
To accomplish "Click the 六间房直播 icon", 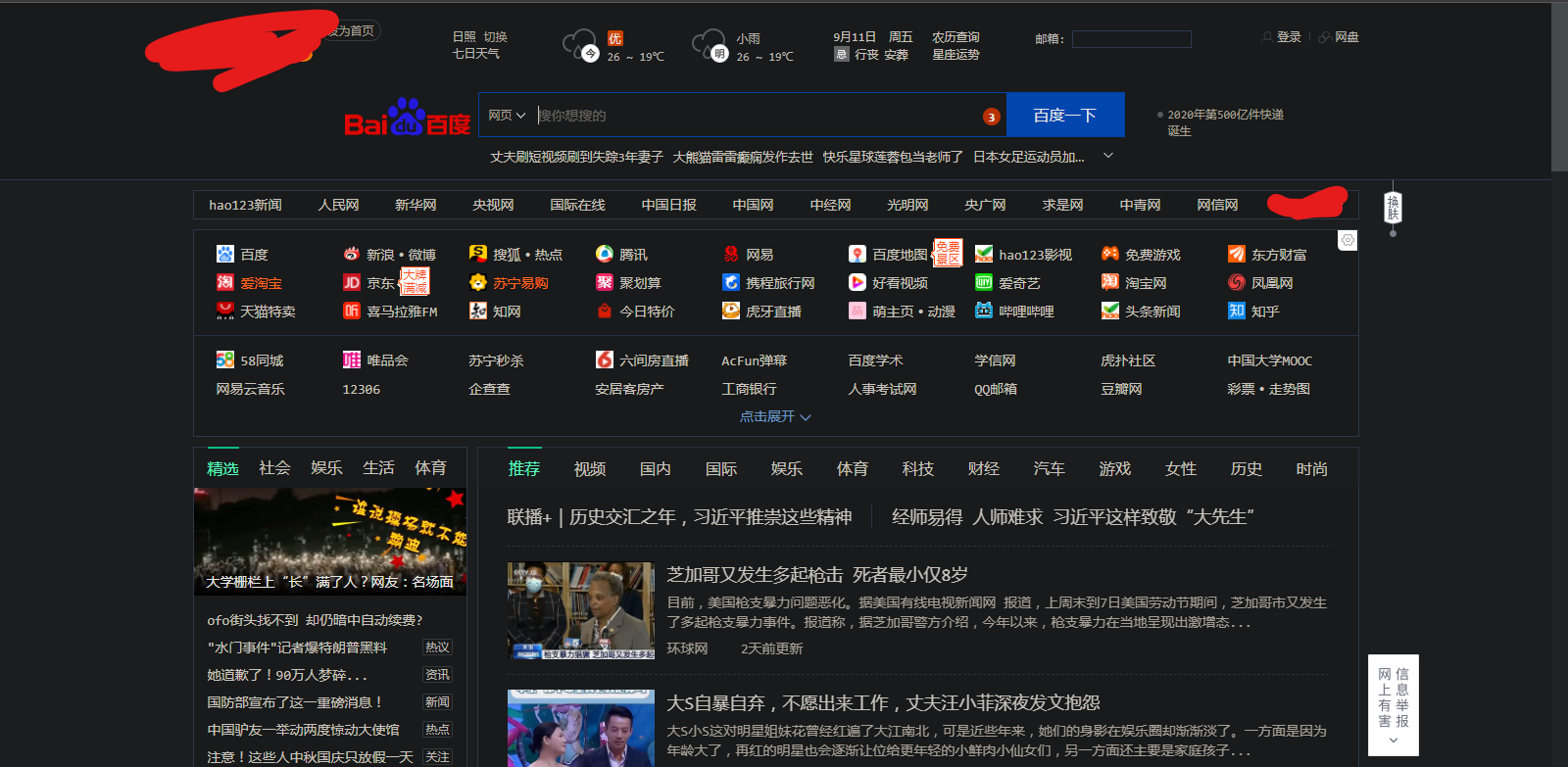I will click(x=605, y=360).
